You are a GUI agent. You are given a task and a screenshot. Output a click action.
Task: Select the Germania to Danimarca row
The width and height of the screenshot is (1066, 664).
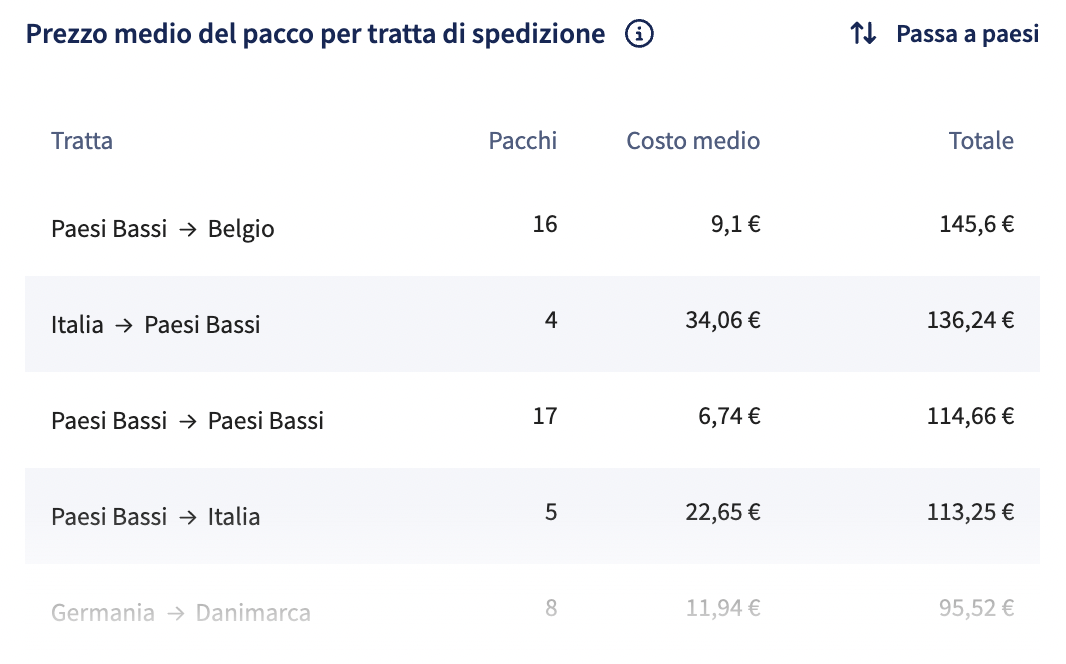point(532,611)
